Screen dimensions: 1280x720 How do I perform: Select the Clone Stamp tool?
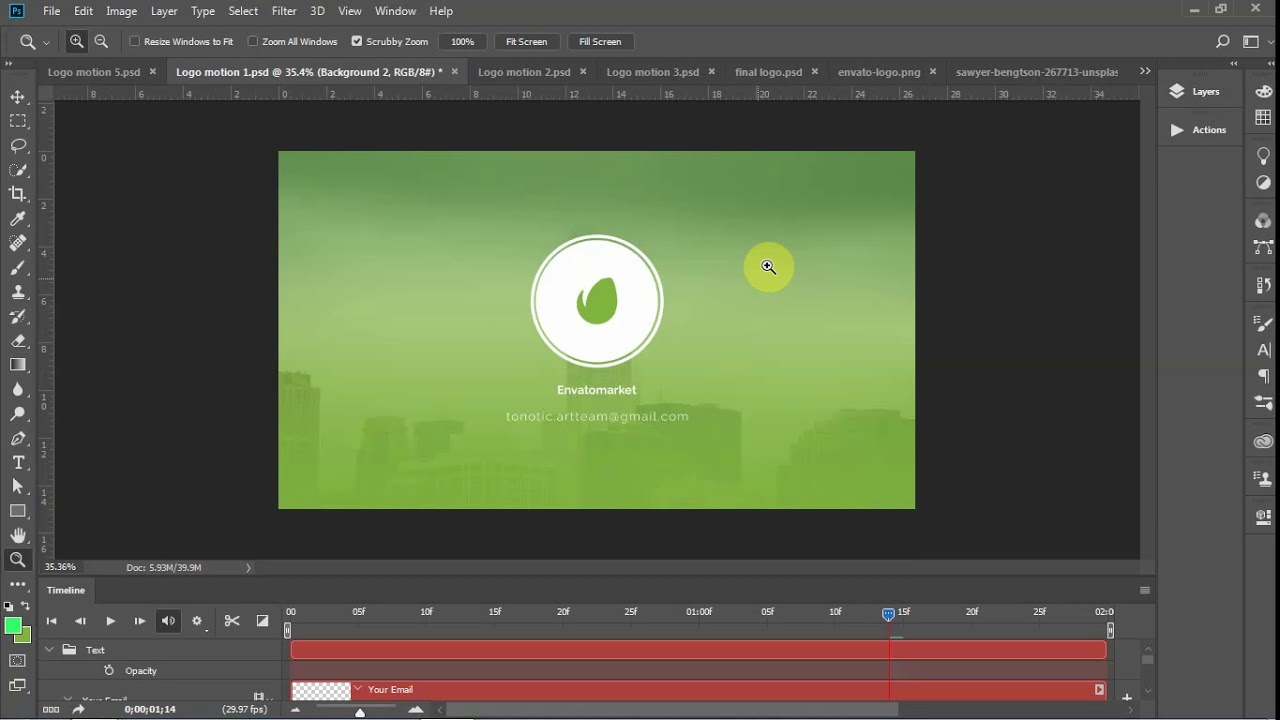(x=18, y=292)
